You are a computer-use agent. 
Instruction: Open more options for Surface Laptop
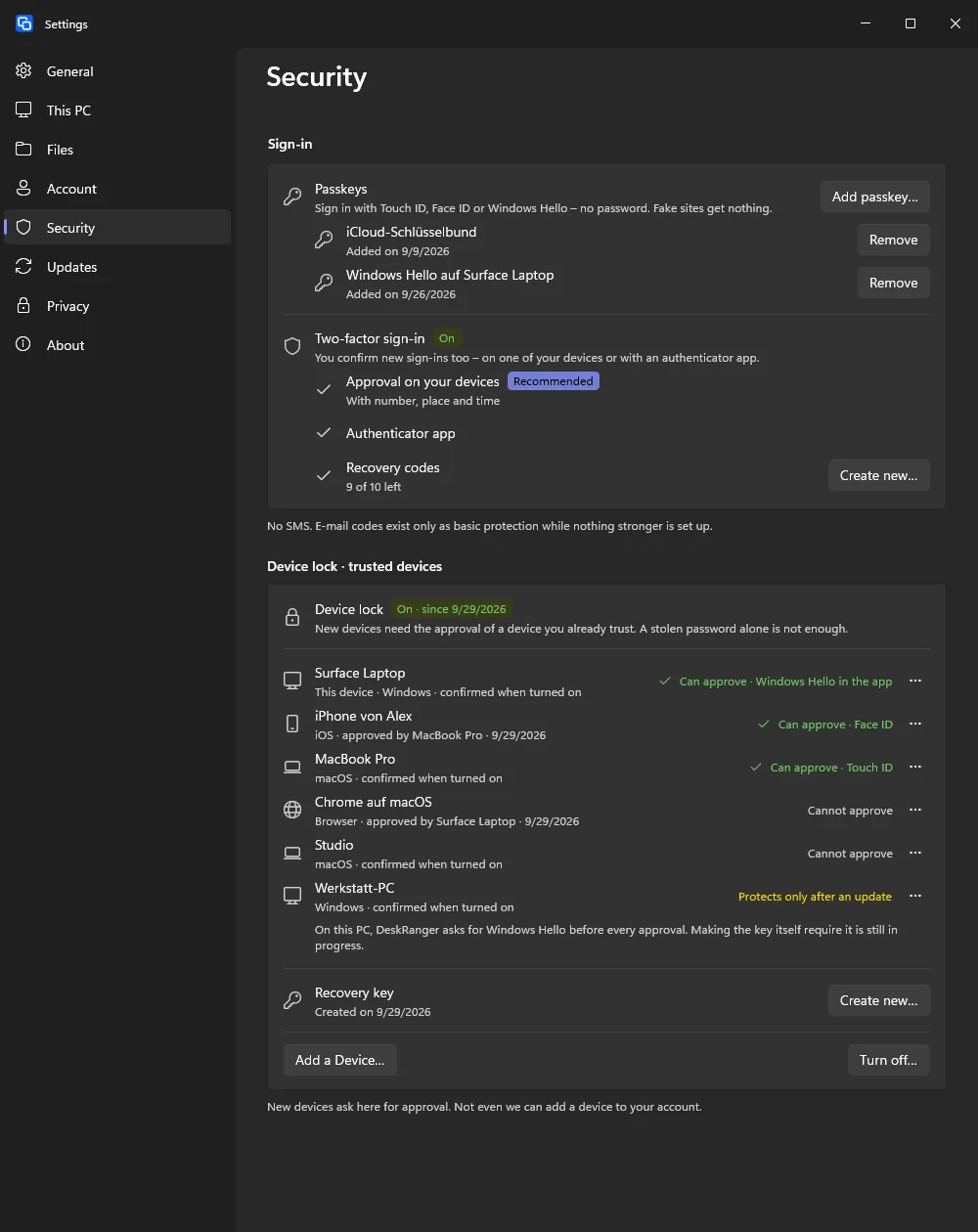[x=915, y=681]
